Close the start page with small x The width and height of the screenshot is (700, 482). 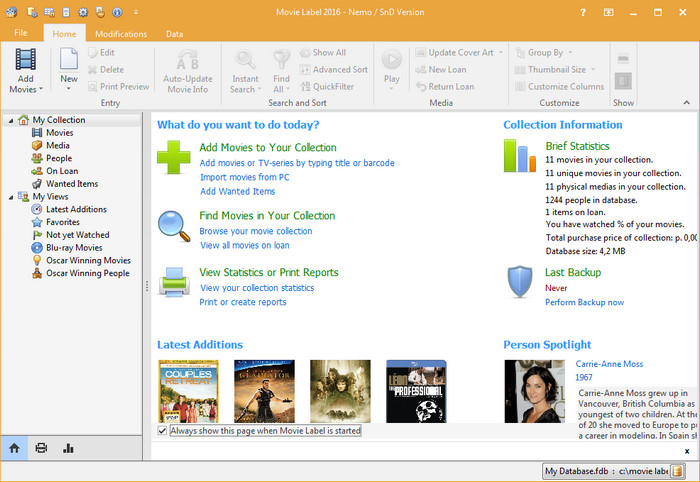[x=687, y=451]
